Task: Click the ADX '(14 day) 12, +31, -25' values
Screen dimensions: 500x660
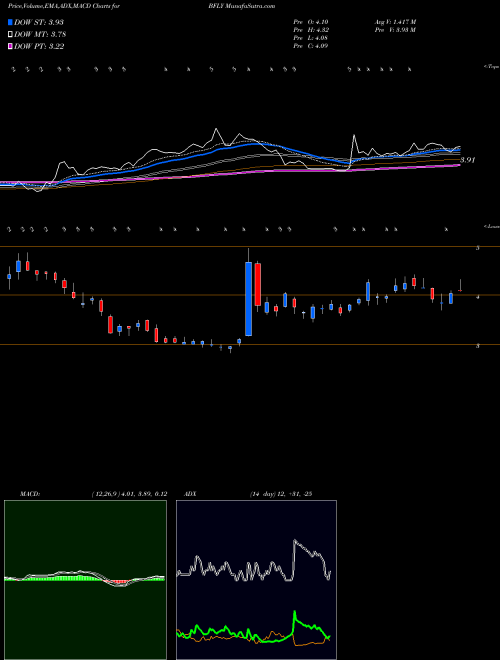Action: point(280,494)
